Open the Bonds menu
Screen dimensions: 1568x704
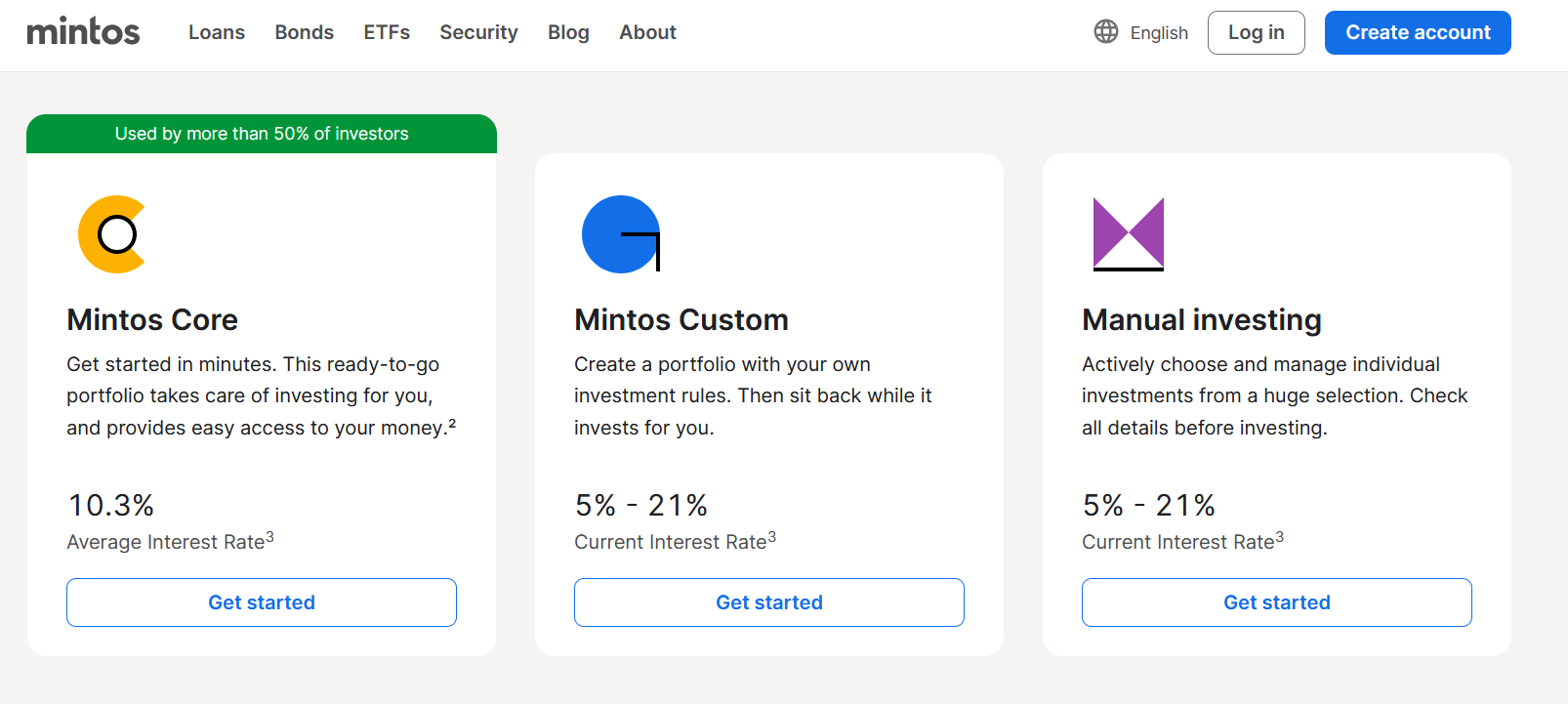[305, 32]
